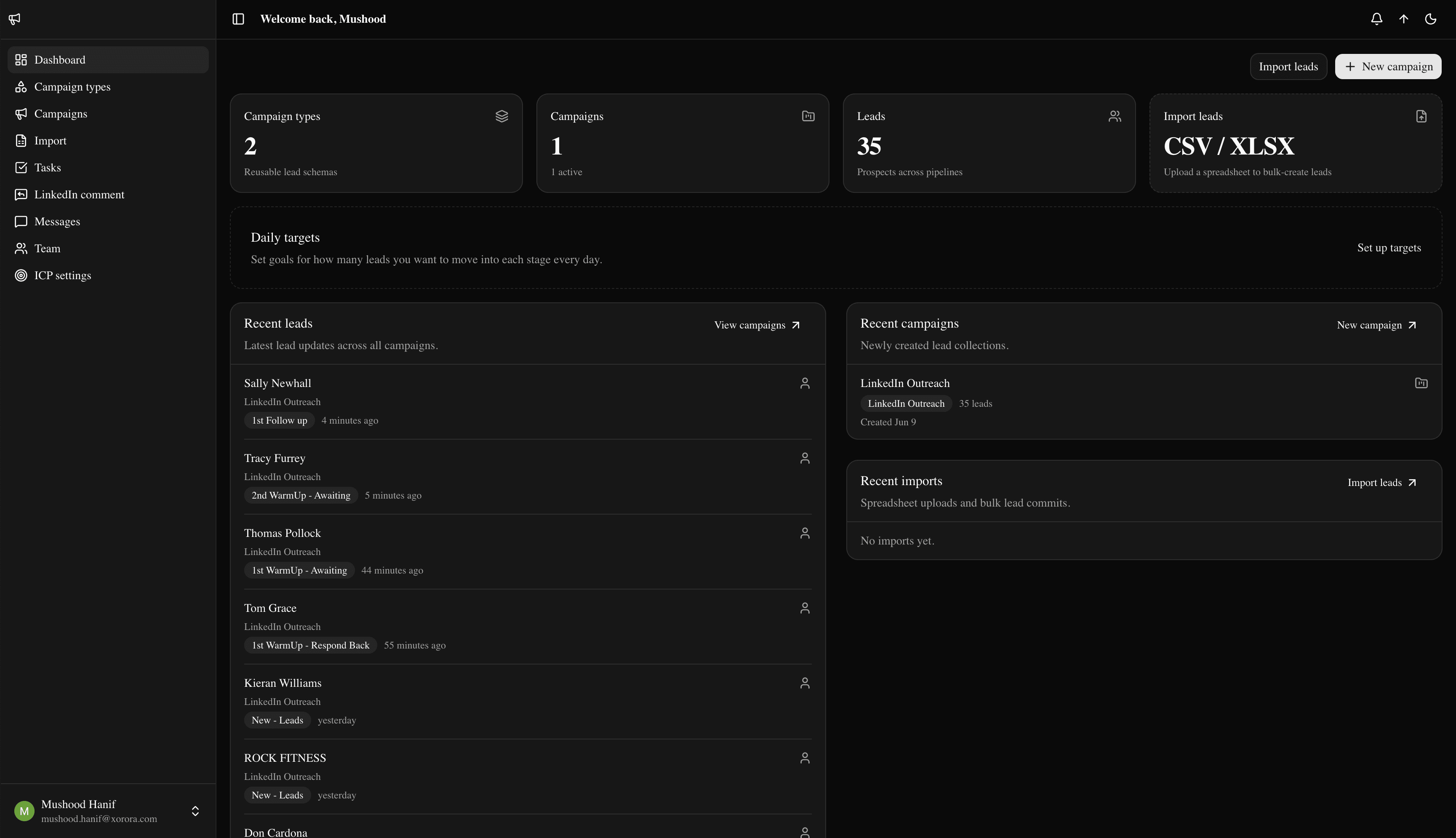Open lead ROCK FITNESS
This screenshot has height=838, width=1456.
pos(285,758)
